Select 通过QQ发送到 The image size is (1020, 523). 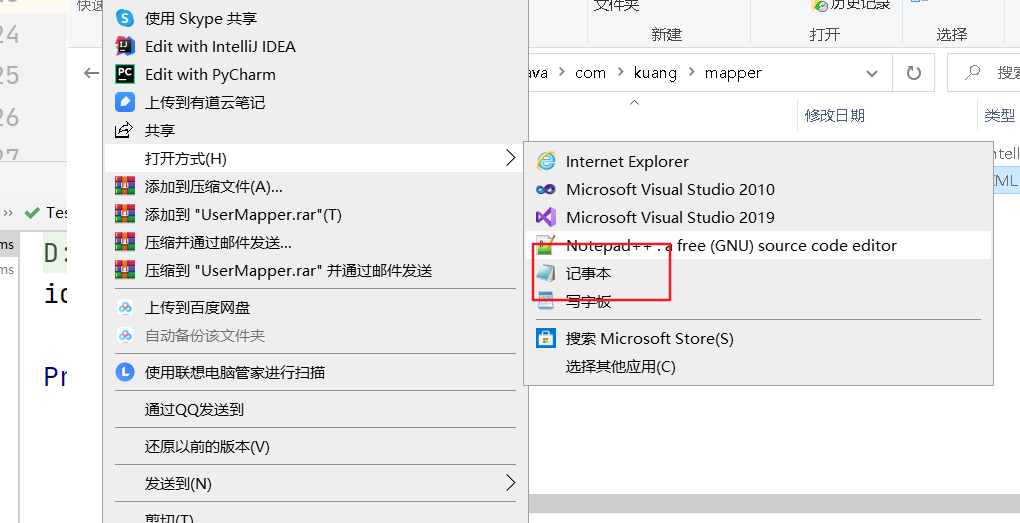click(x=315, y=409)
